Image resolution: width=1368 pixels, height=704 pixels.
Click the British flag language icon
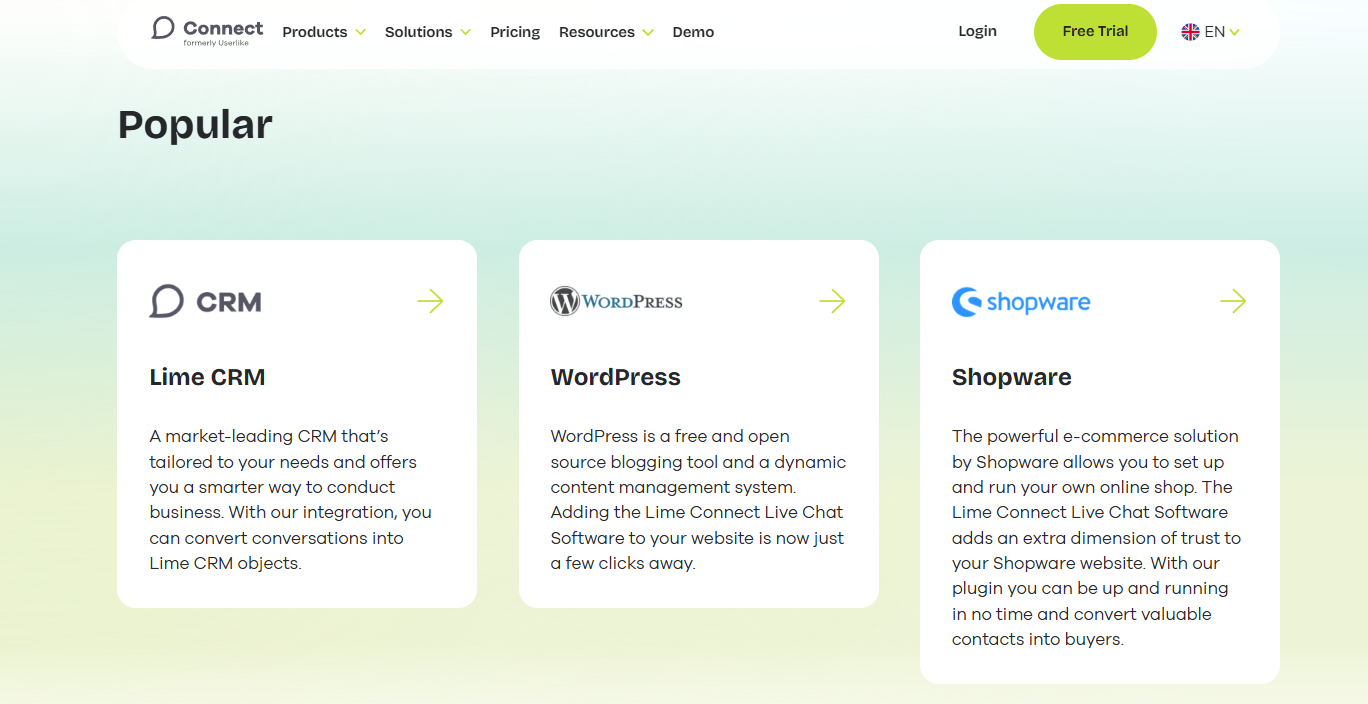1189,31
